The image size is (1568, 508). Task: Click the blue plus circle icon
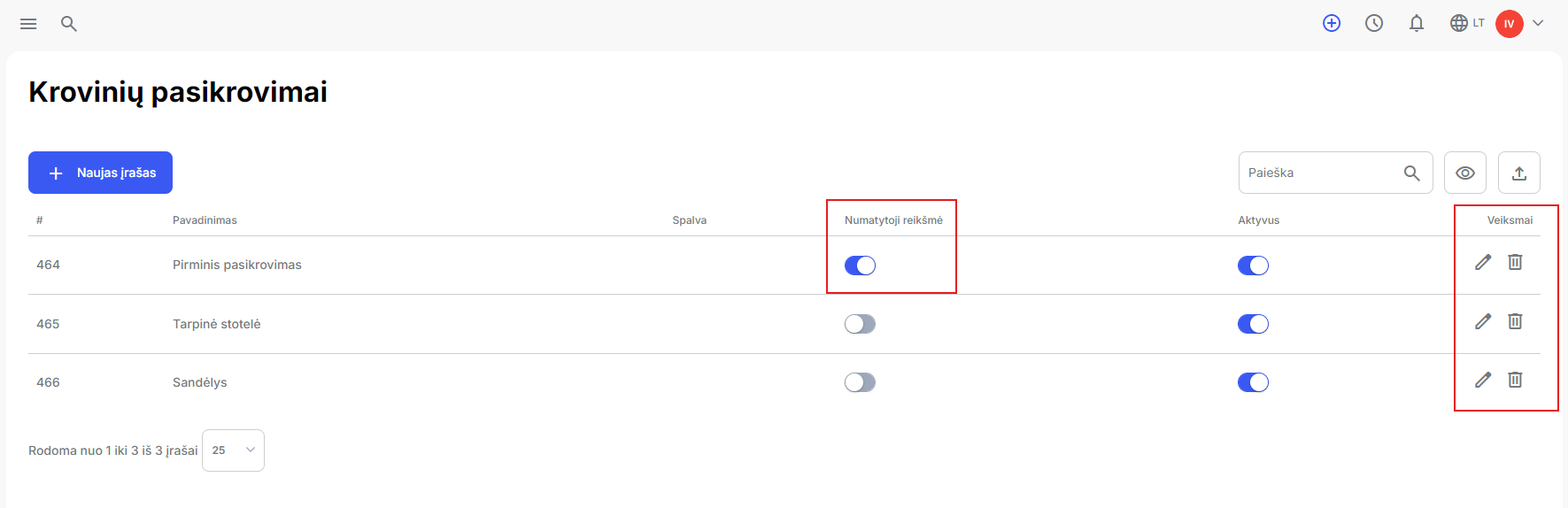click(x=1332, y=24)
